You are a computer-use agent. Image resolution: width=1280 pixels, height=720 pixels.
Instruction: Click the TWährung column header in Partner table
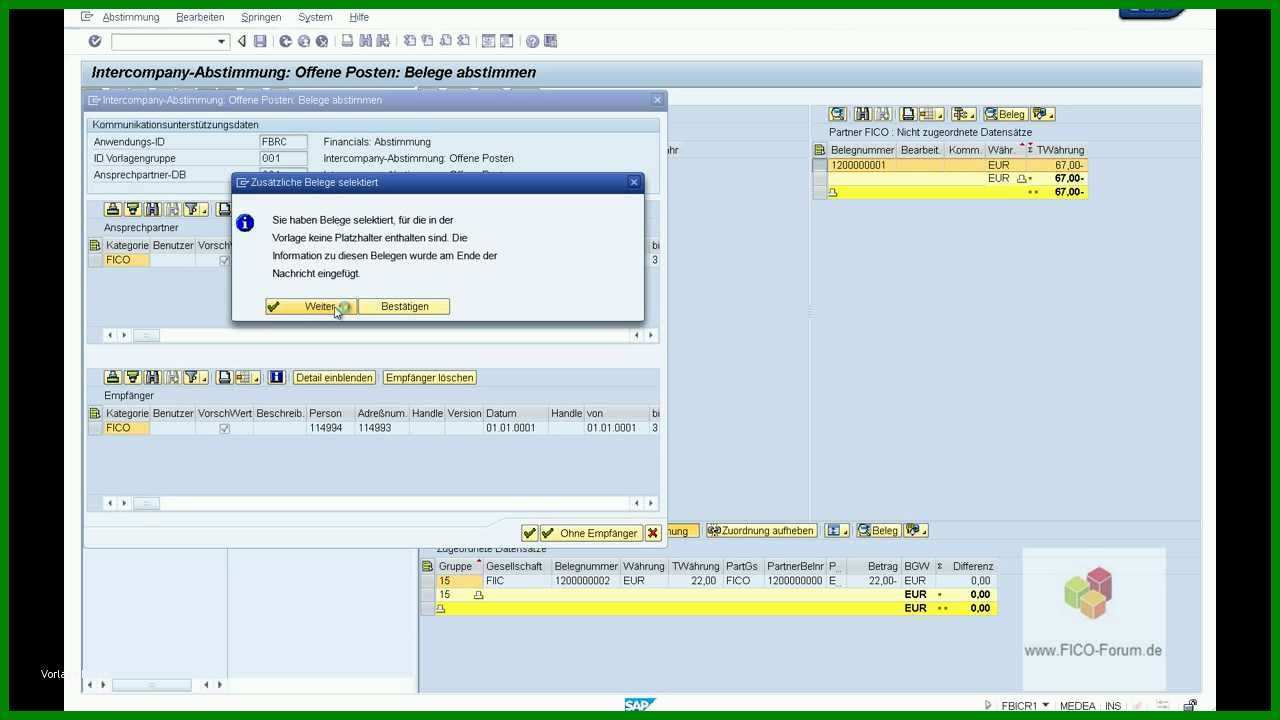click(1060, 150)
